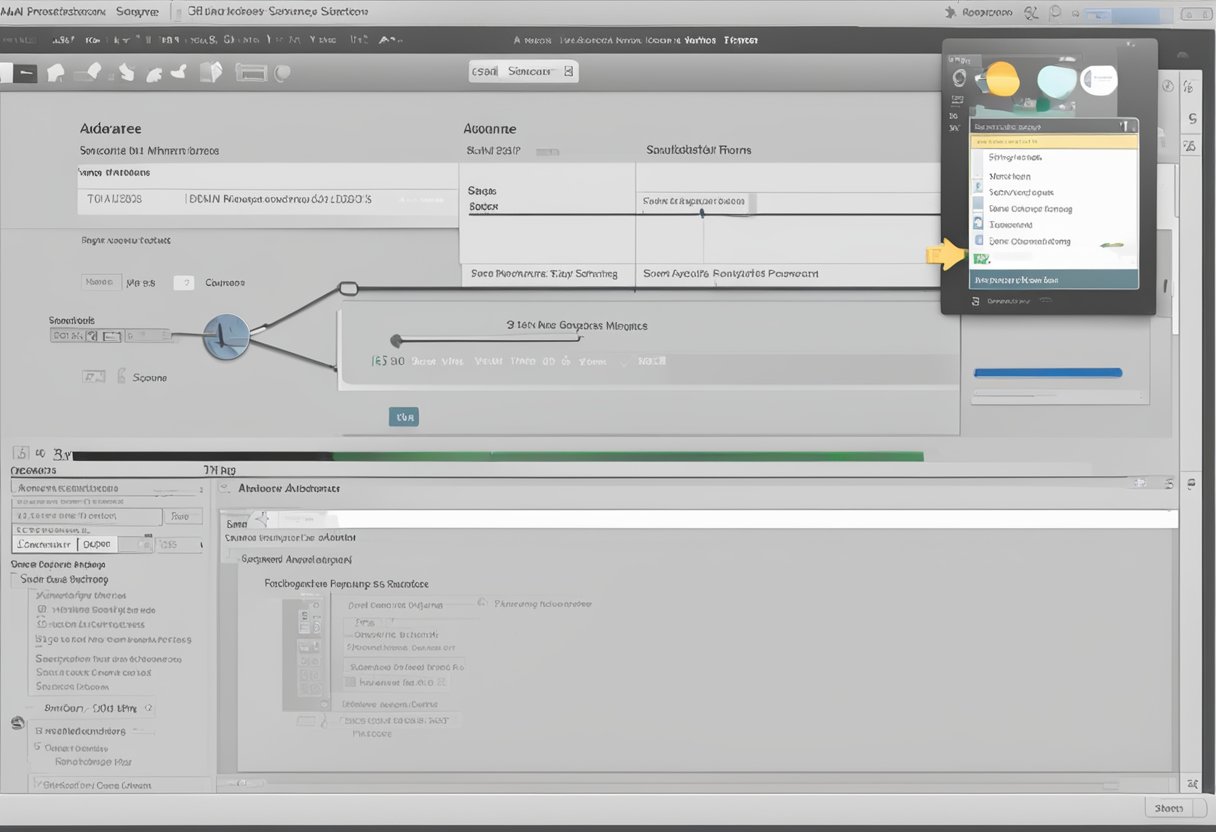
Task: Click the white circle icon in popup
Action: pos(1099,79)
